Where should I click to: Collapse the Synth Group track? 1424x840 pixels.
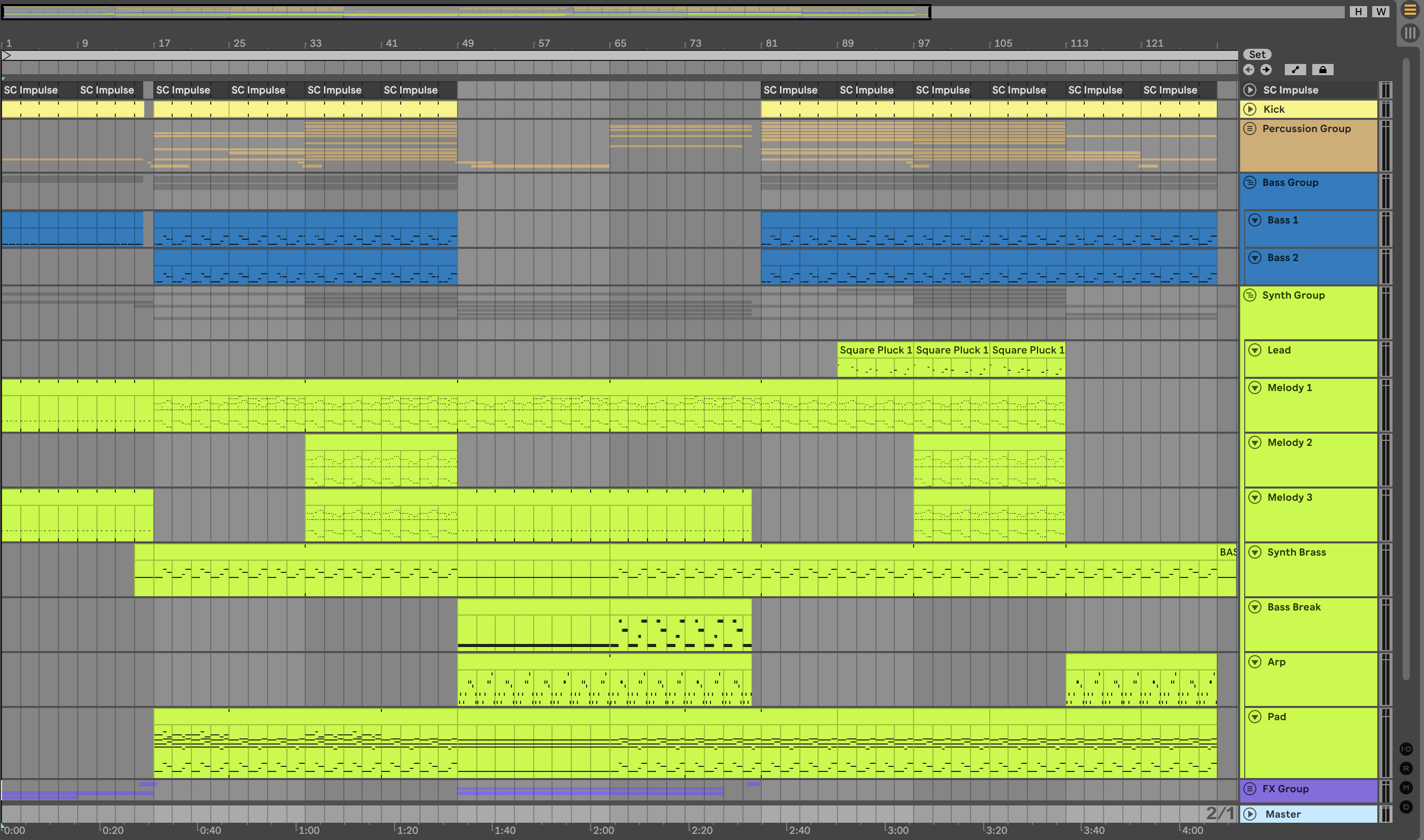1250,295
